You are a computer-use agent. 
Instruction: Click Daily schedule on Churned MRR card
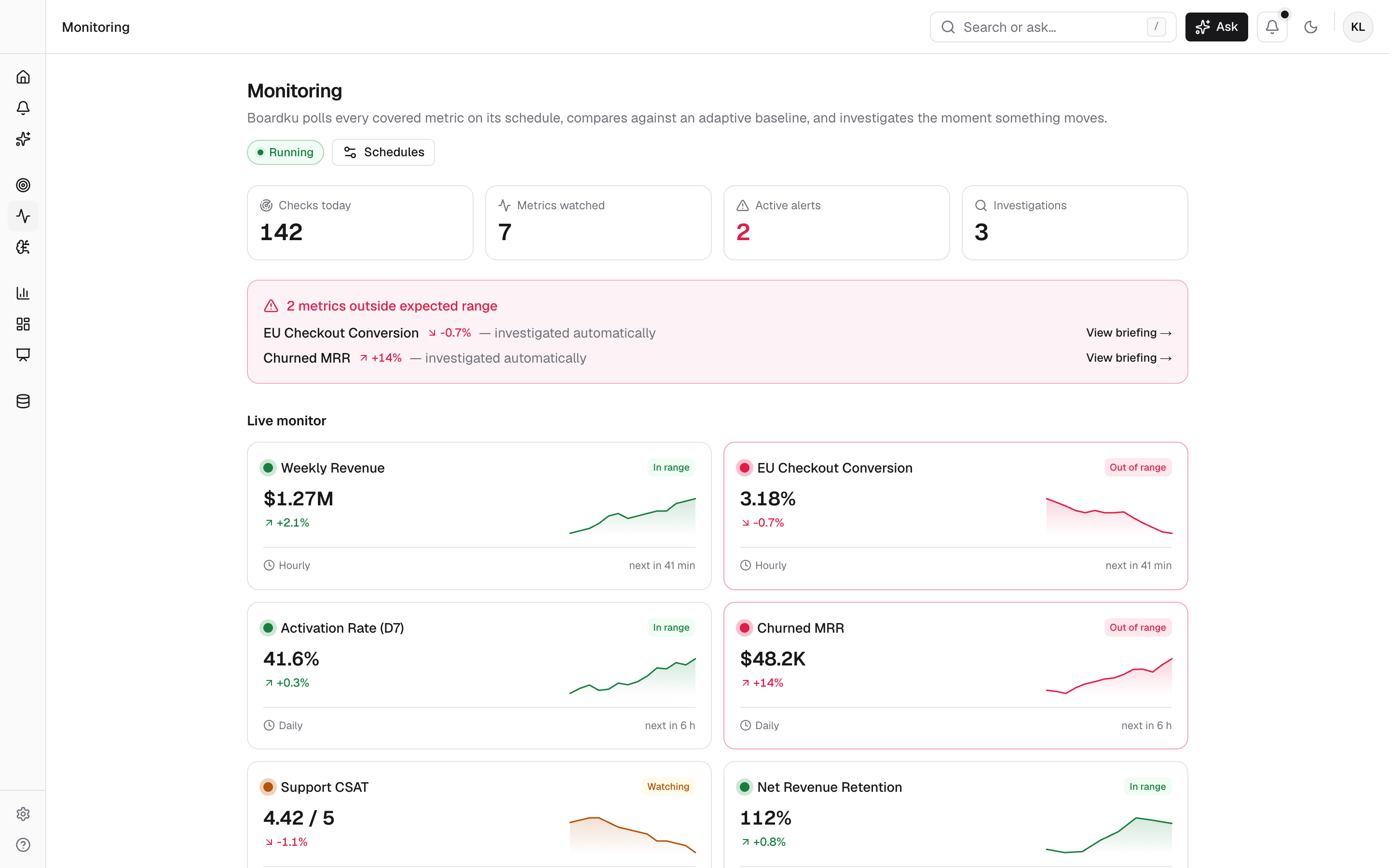click(x=759, y=726)
